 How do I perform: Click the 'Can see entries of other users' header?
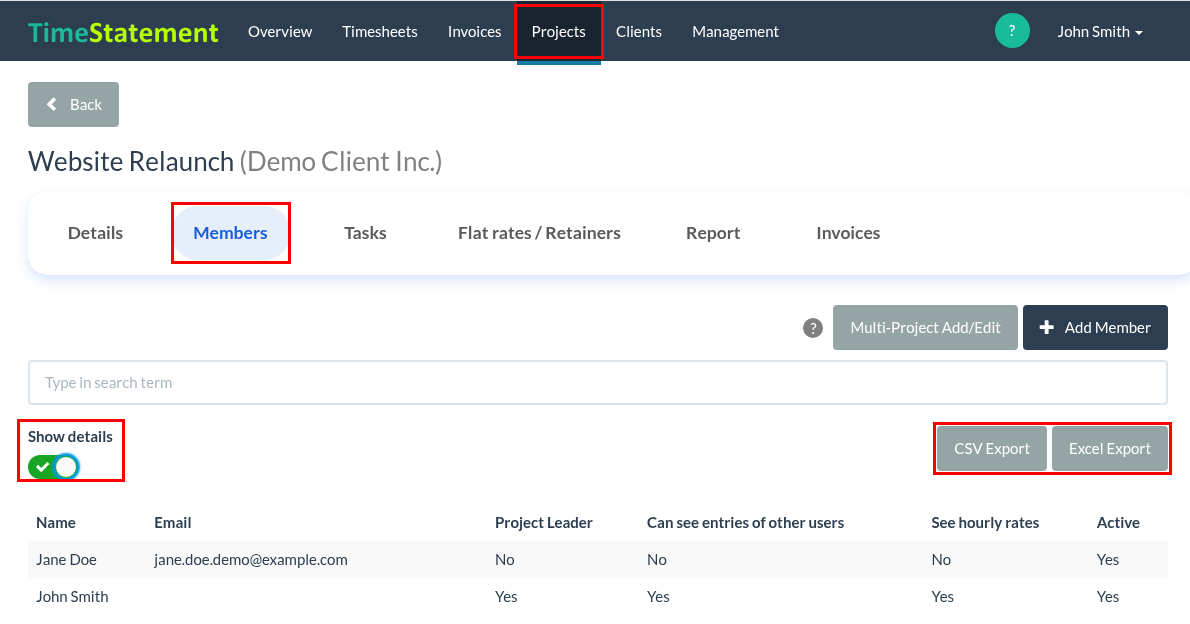tap(745, 523)
